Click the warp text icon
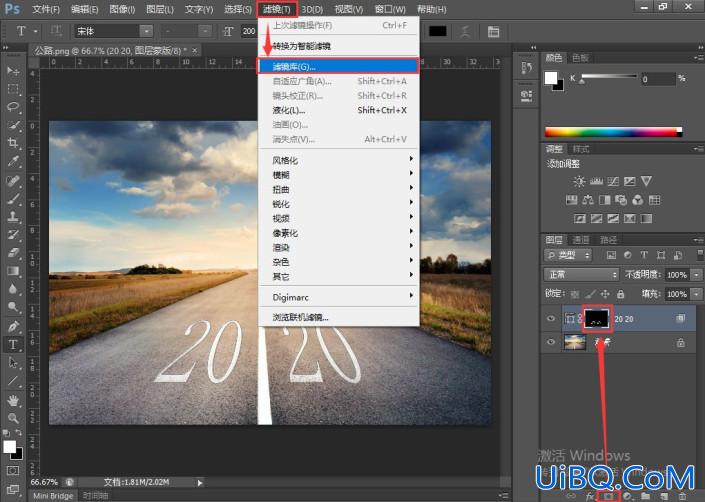This screenshot has height=502, width=705. point(465,31)
